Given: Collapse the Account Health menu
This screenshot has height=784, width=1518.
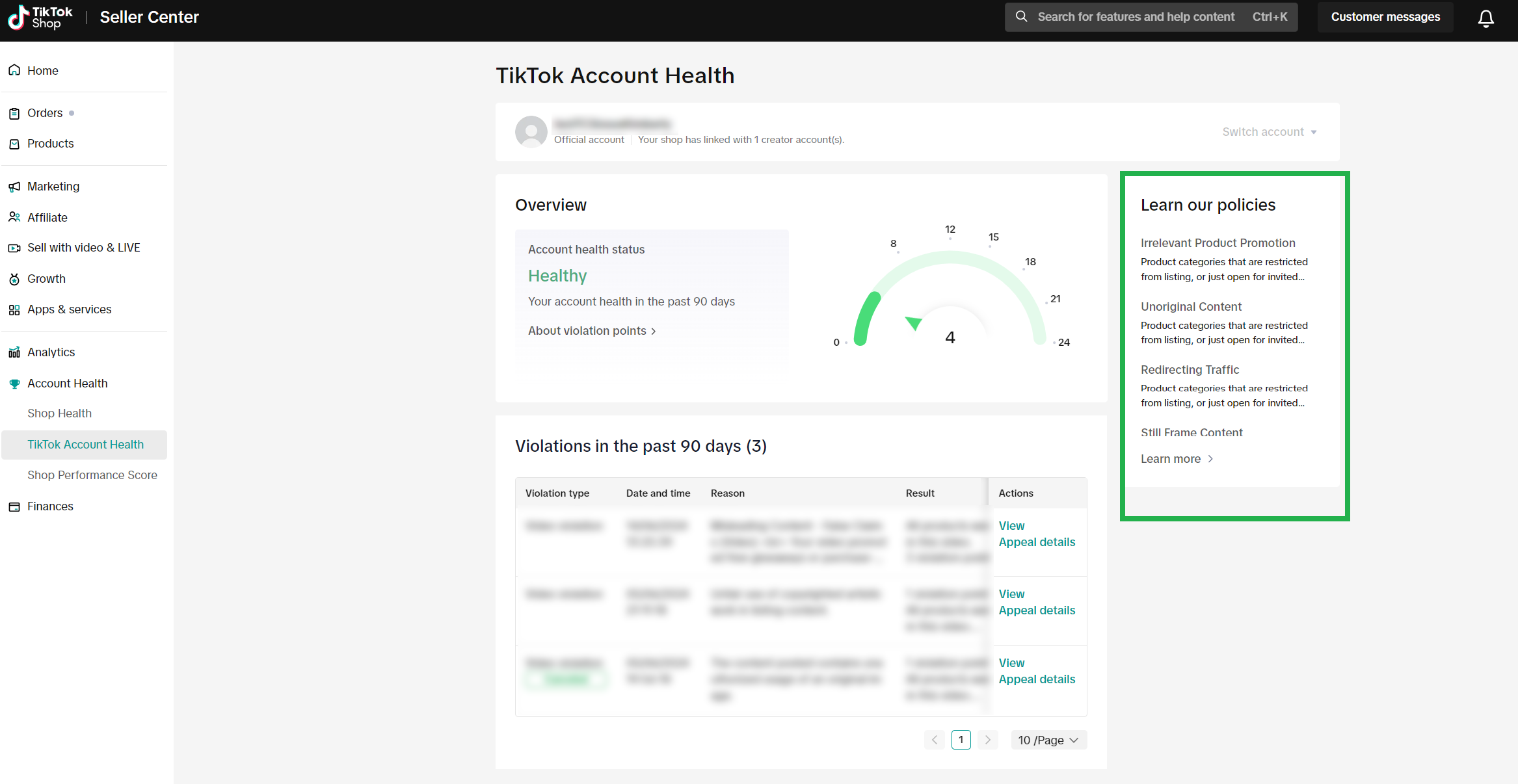Looking at the screenshot, I should 67,384.
